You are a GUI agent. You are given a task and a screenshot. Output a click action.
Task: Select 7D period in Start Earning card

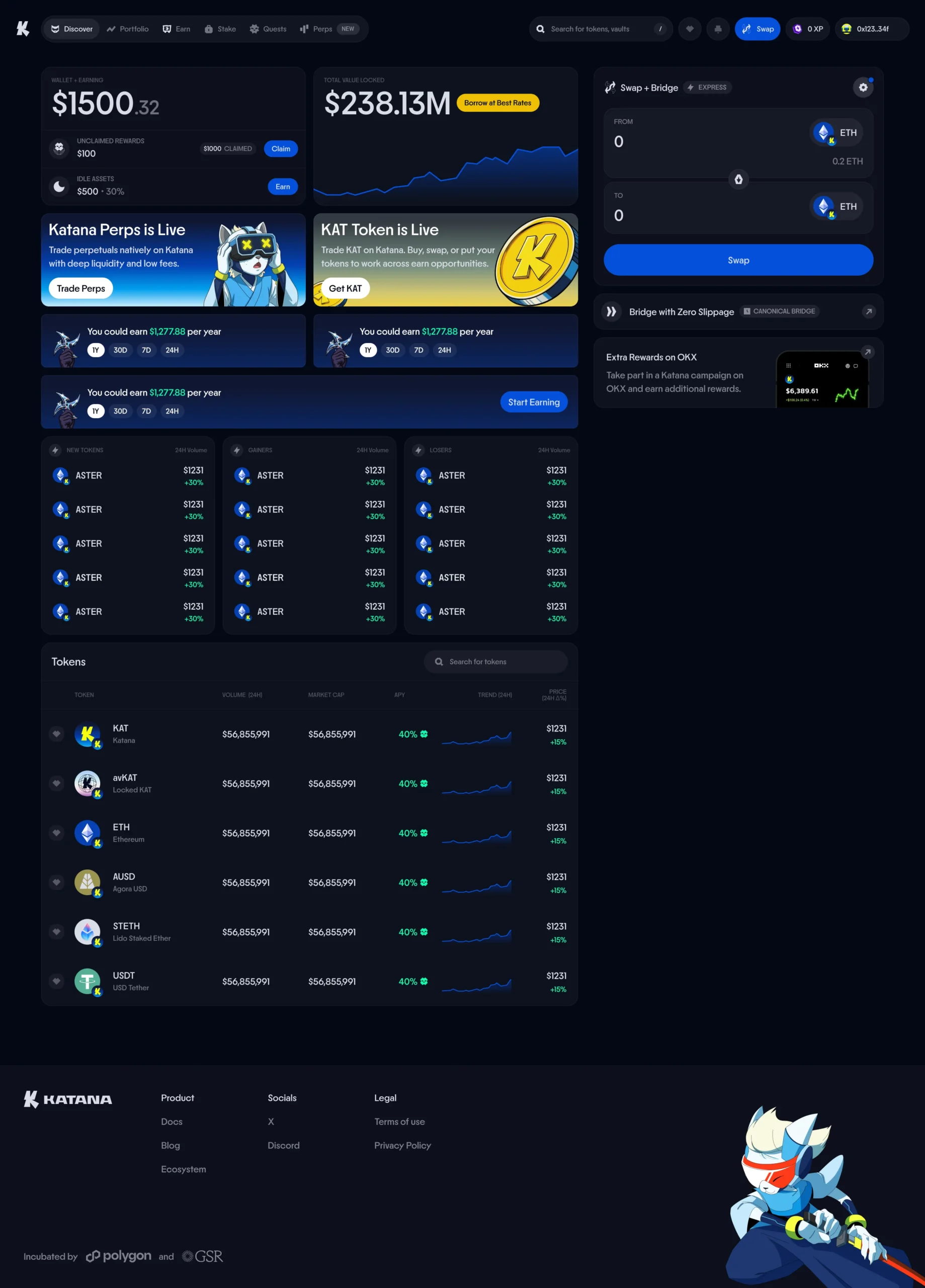[146, 411]
